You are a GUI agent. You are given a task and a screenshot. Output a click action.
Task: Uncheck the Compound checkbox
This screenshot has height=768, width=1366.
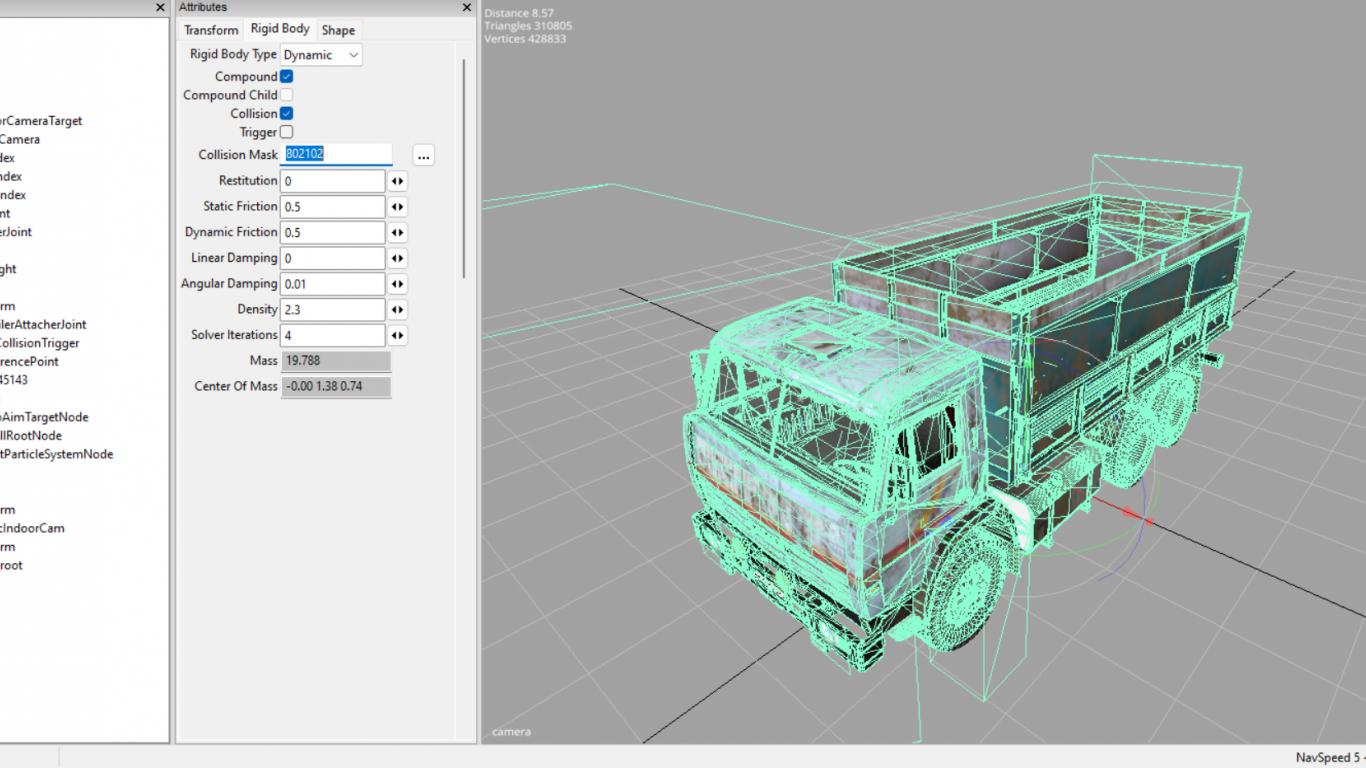[286, 77]
